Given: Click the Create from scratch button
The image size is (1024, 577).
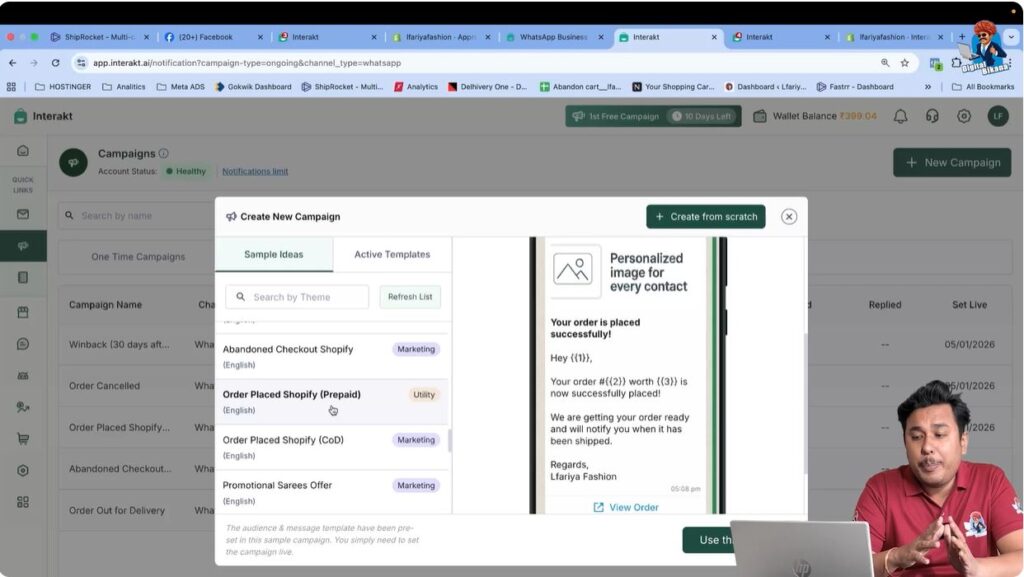Looking at the screenshot, I should pos(706,216).
